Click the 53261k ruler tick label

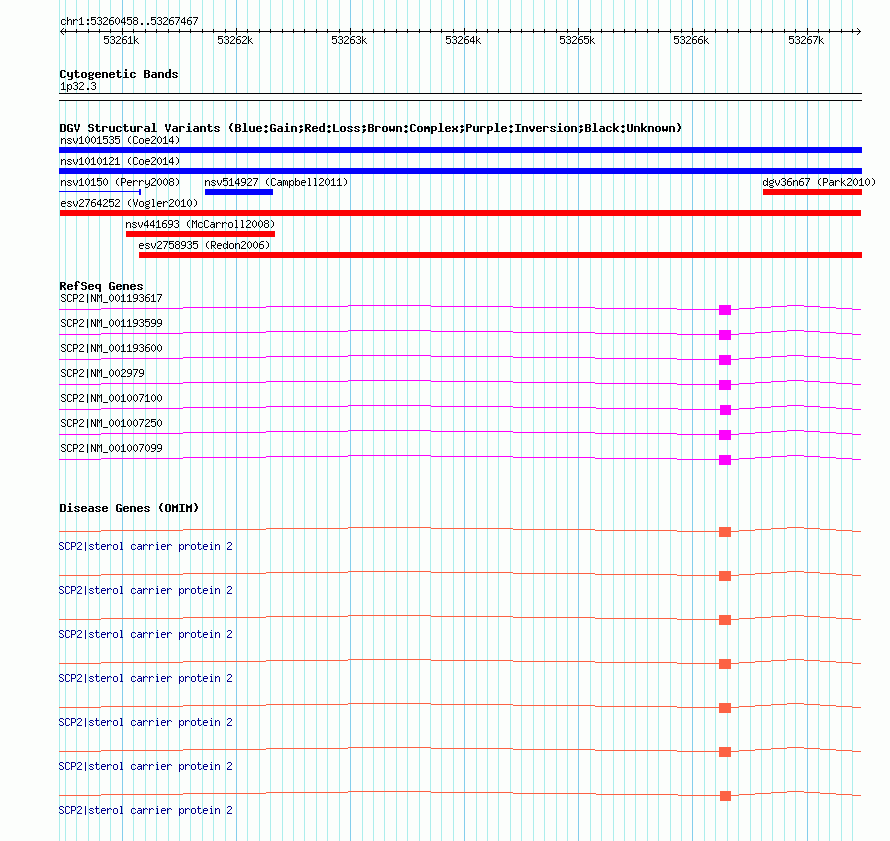tap(121, 40)
